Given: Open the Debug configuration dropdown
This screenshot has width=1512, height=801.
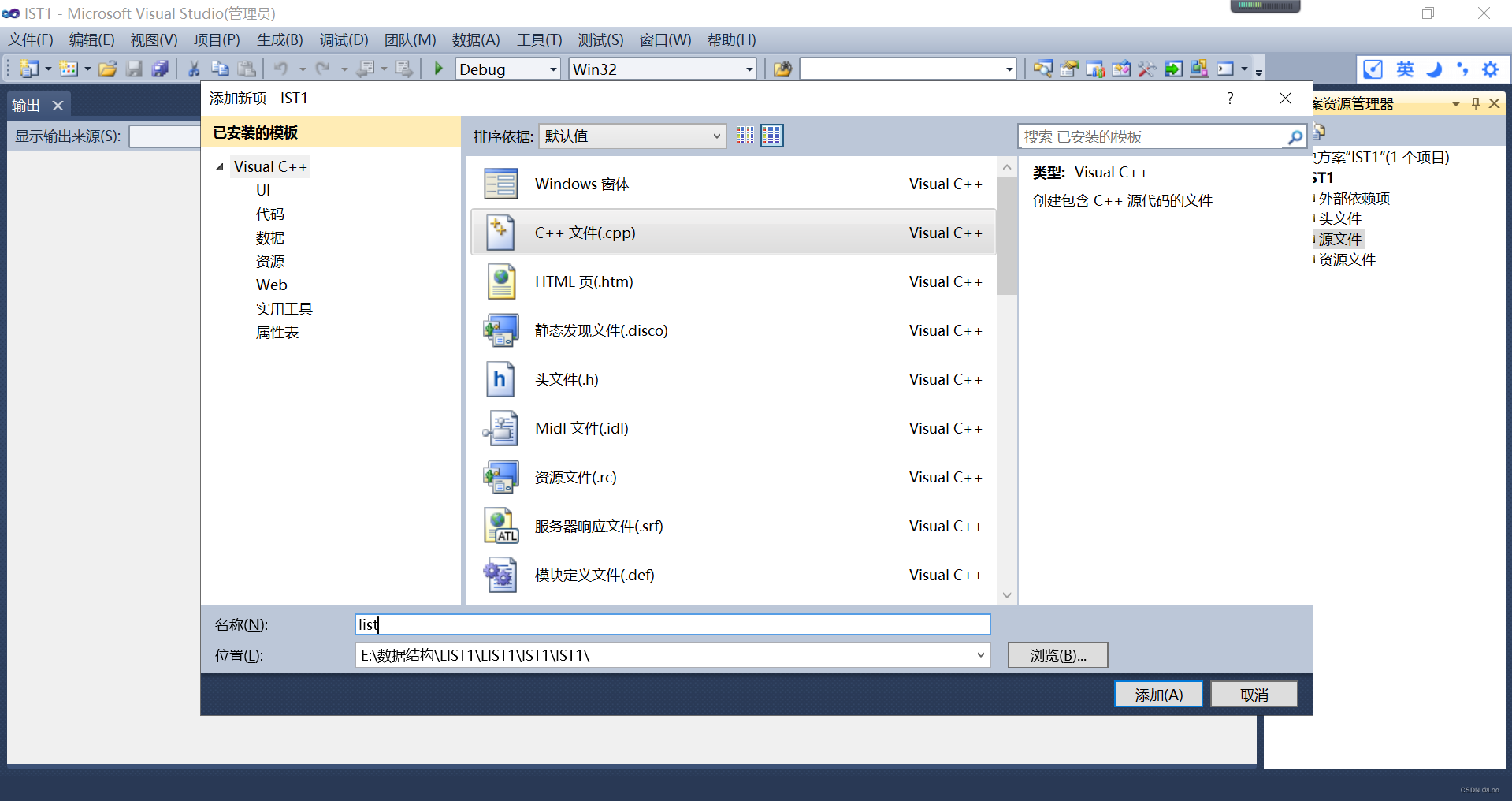Looking at the screenshot, I should click(553, 69).
